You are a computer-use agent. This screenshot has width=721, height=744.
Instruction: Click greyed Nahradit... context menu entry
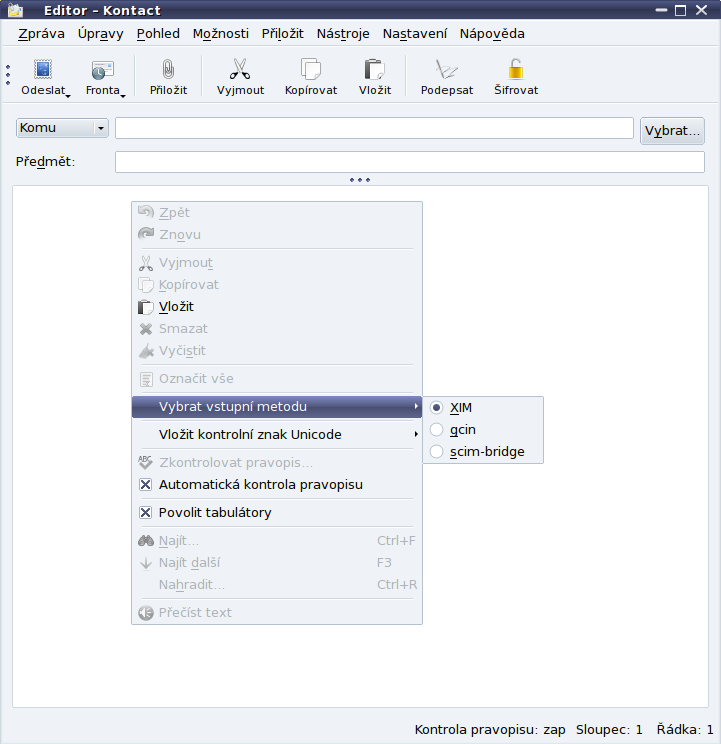click(x=277, y=585)
